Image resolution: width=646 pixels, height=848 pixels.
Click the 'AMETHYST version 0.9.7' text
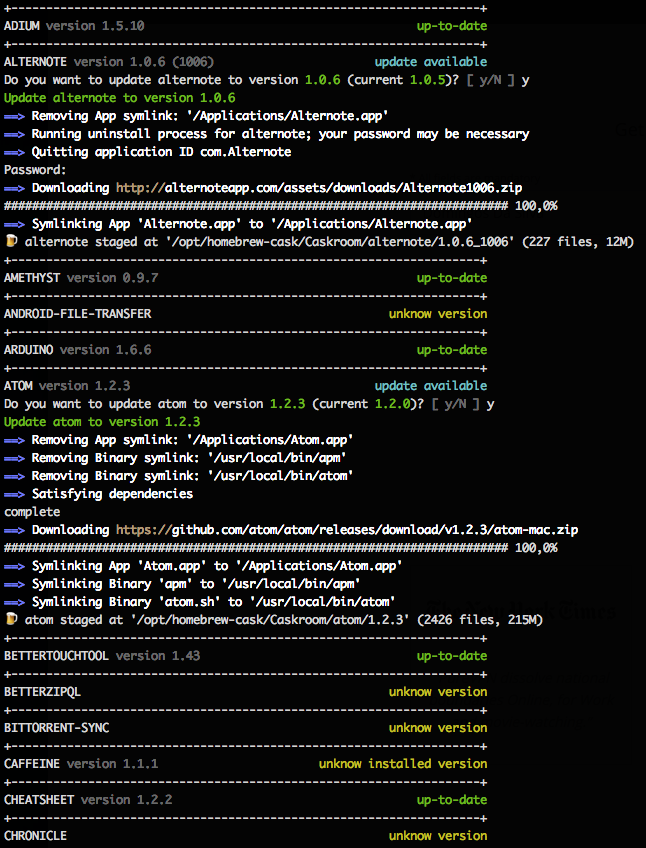81,278
